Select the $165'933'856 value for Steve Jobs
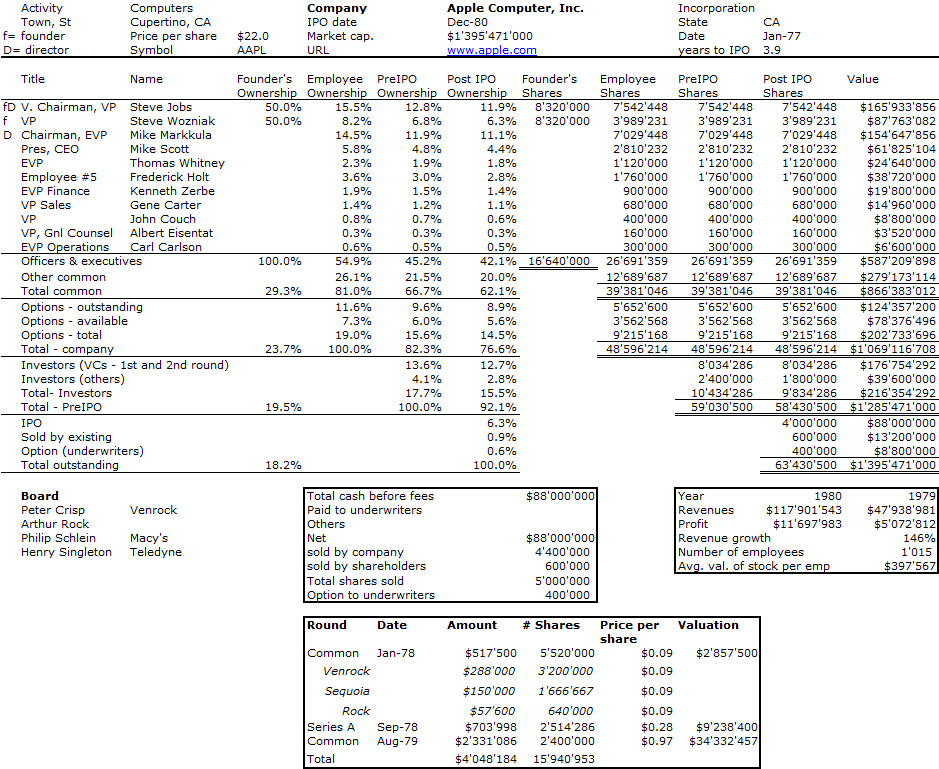The height and width of the screenshot is (769, 939). (897, 107)
